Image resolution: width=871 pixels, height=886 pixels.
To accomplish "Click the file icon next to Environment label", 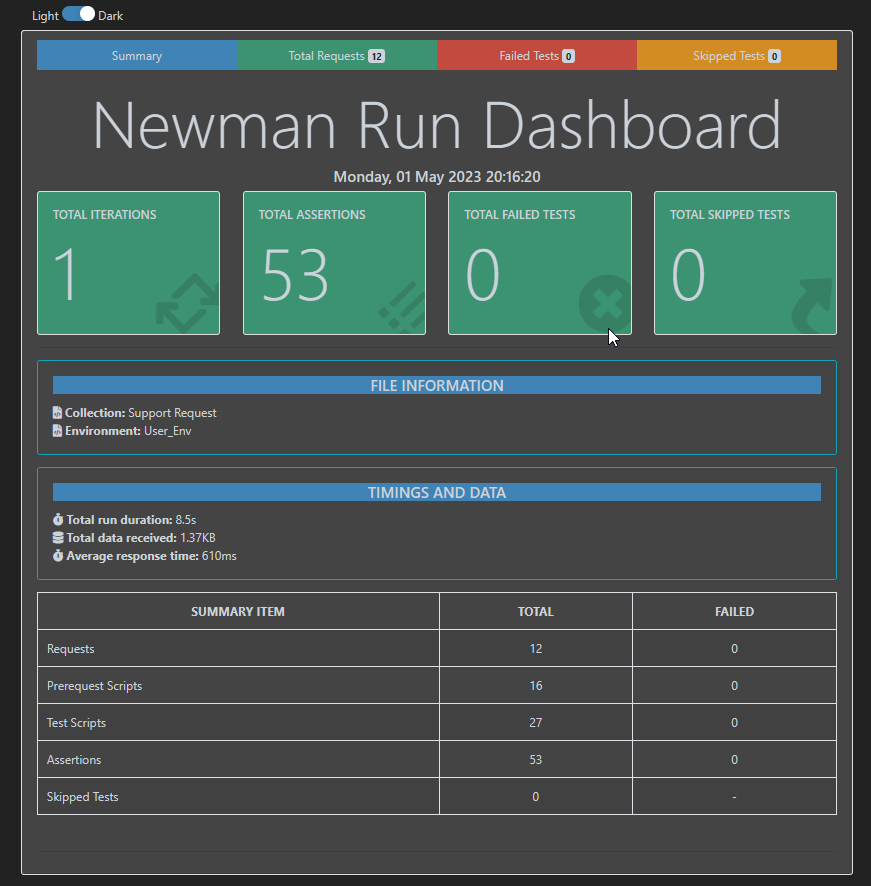I will (x=56, y=431).
